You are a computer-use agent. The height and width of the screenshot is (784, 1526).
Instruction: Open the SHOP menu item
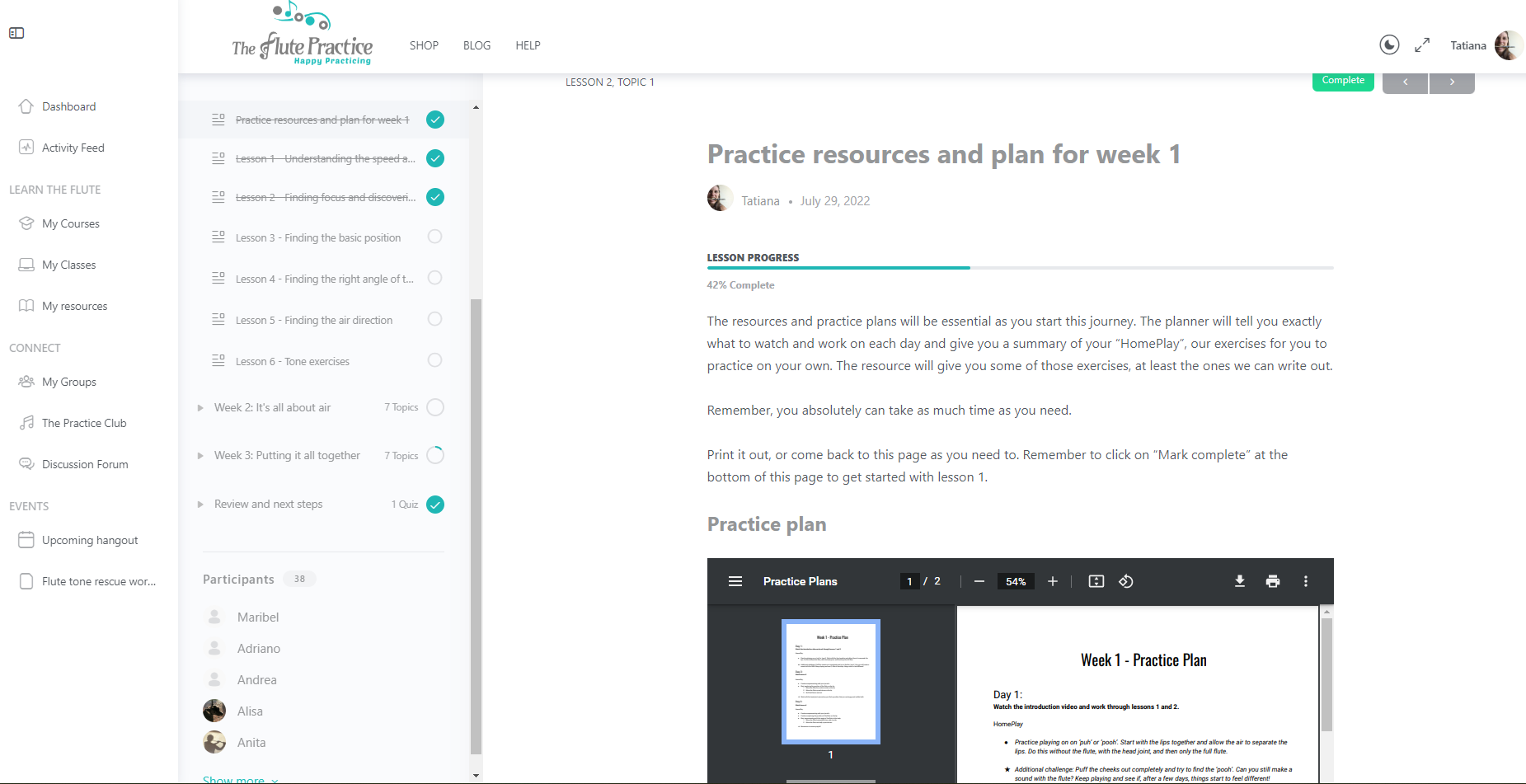click(x=424, y=45)
